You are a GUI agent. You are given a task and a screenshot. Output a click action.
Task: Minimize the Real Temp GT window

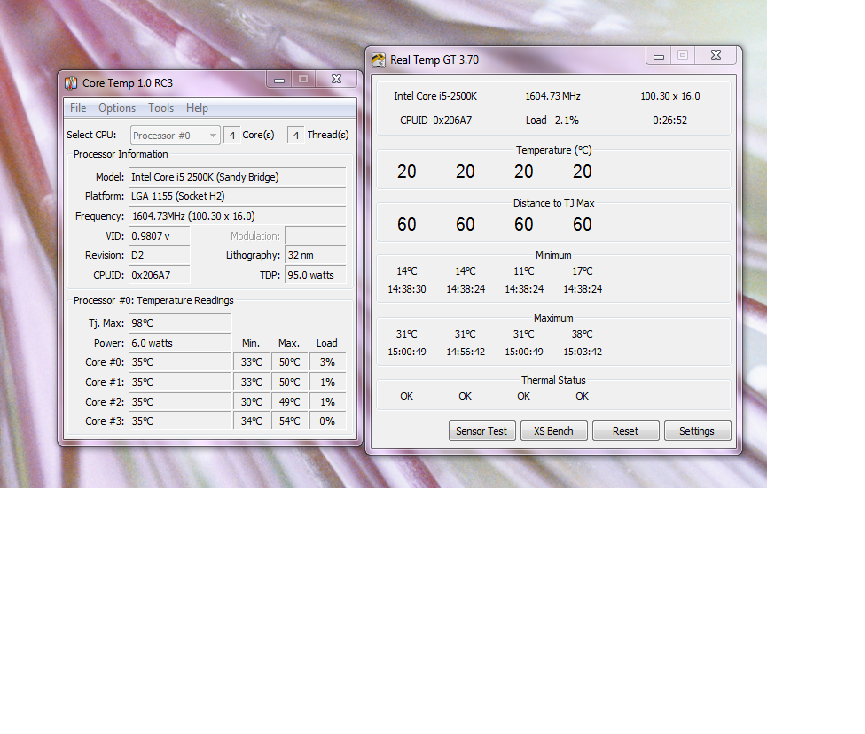(659, 56)
